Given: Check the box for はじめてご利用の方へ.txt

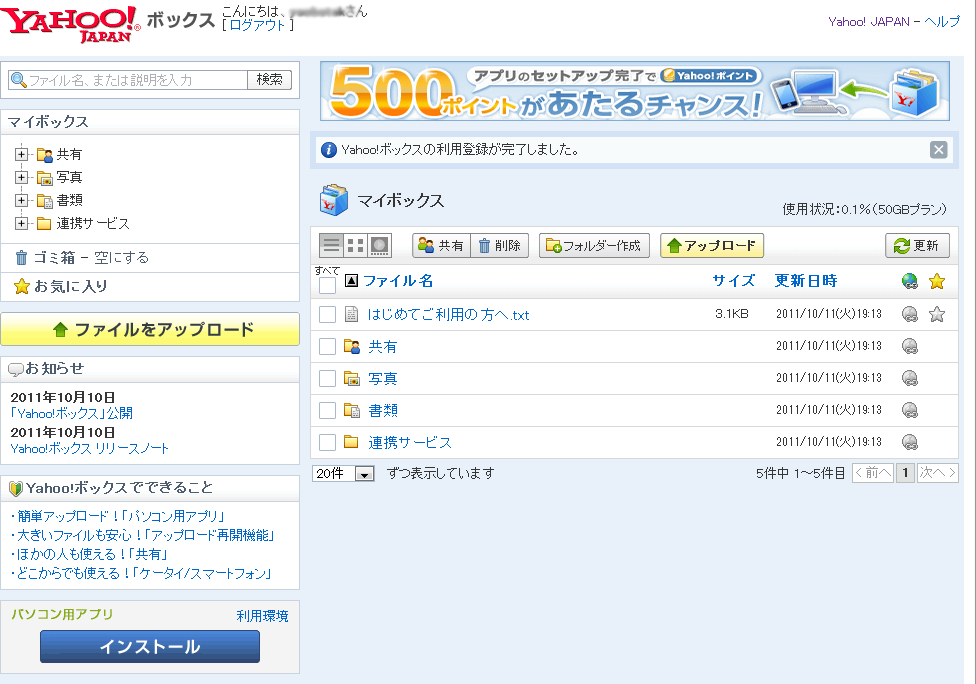Looking at the screenshot, I should tap(327, 314).
